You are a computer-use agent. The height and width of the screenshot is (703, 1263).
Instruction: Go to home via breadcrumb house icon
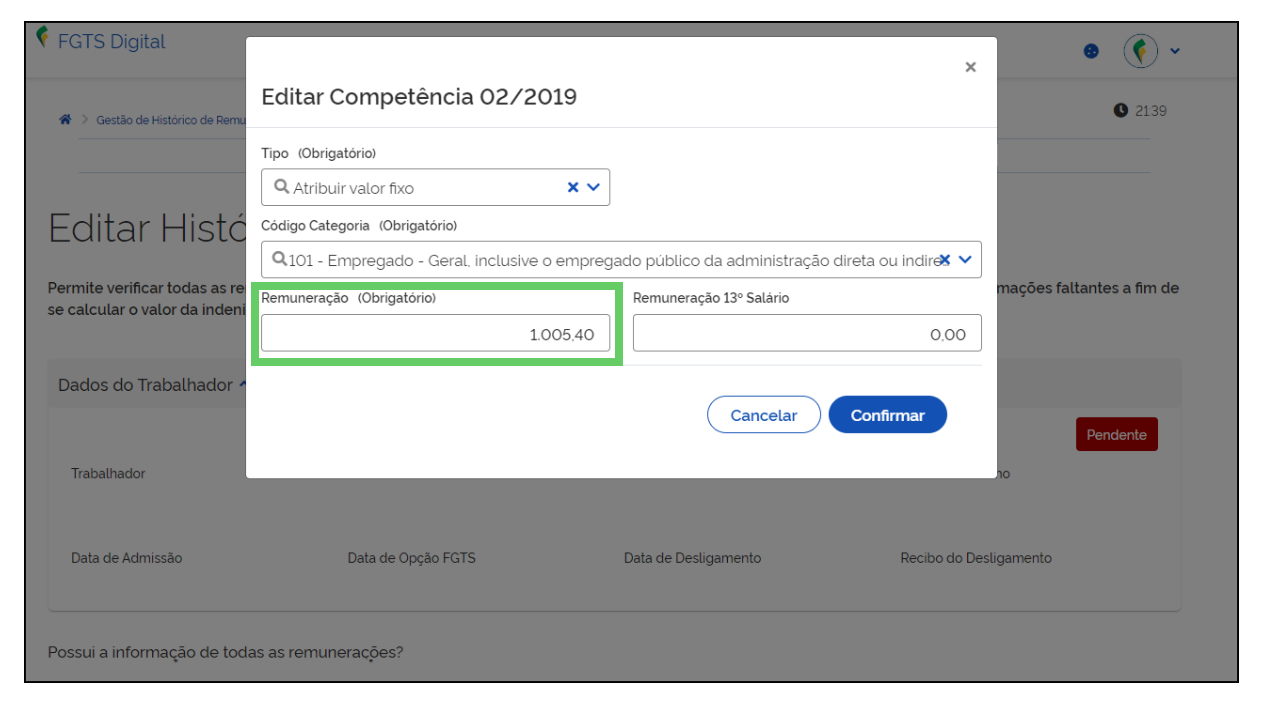[65, 119]
